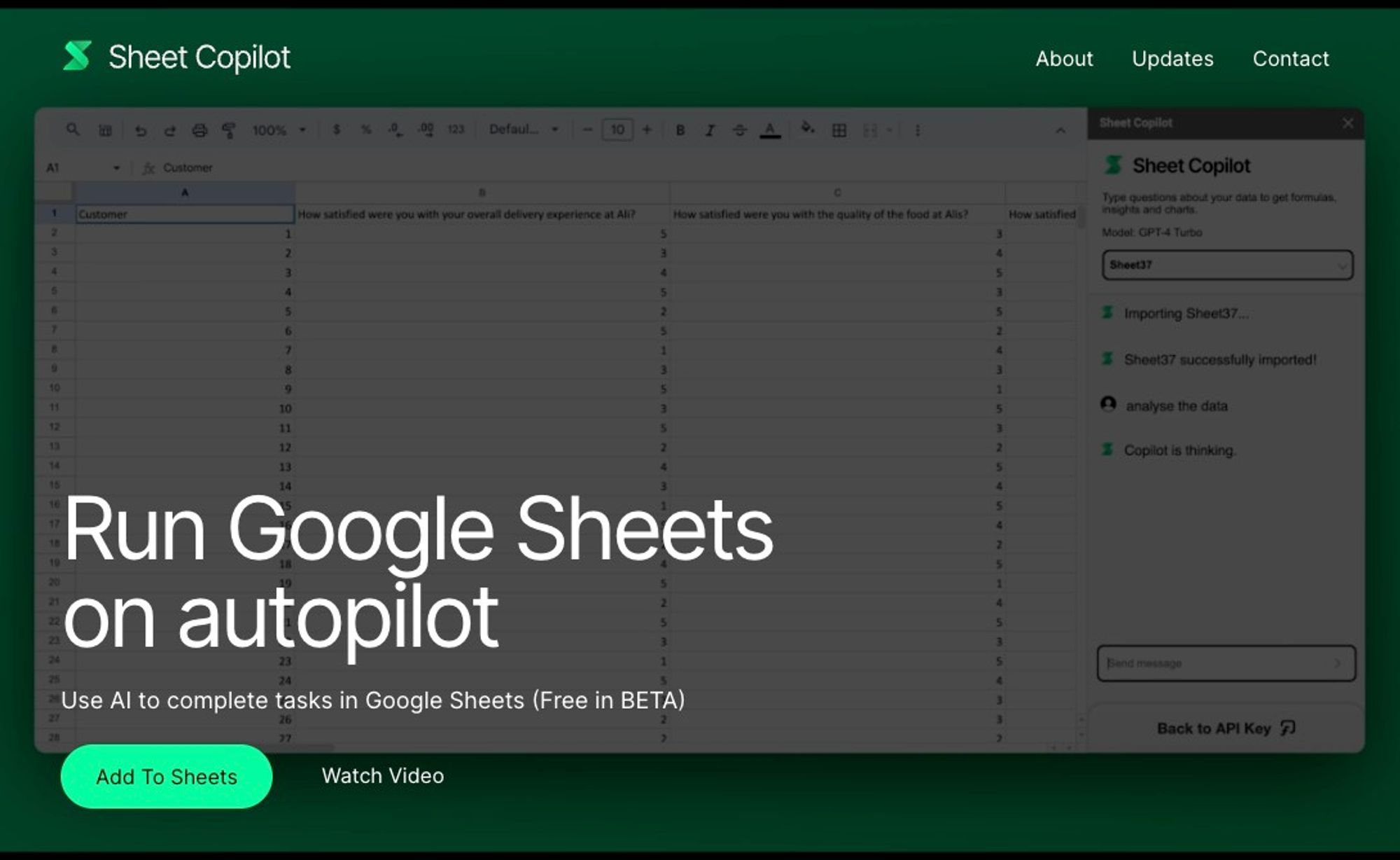This screenshot has height=860, width=1400.
Task: Open the Default font dropdown
Action: click(524, 130)
